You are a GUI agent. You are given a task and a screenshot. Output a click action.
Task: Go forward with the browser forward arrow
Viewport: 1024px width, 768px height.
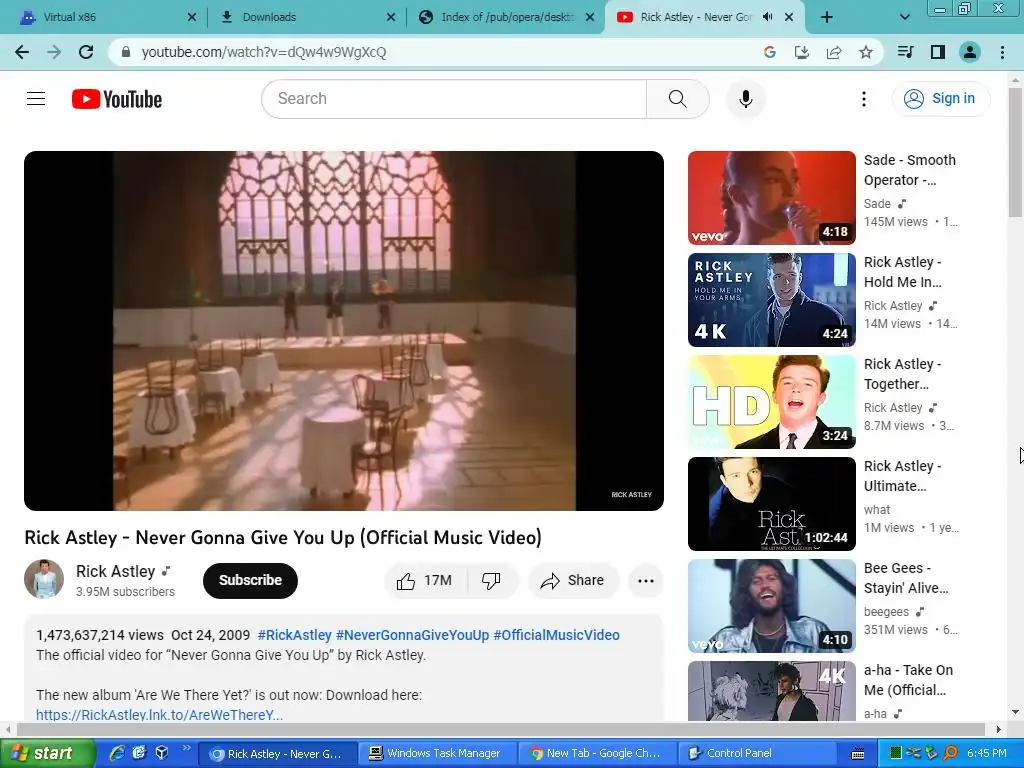tap(54, 52)
